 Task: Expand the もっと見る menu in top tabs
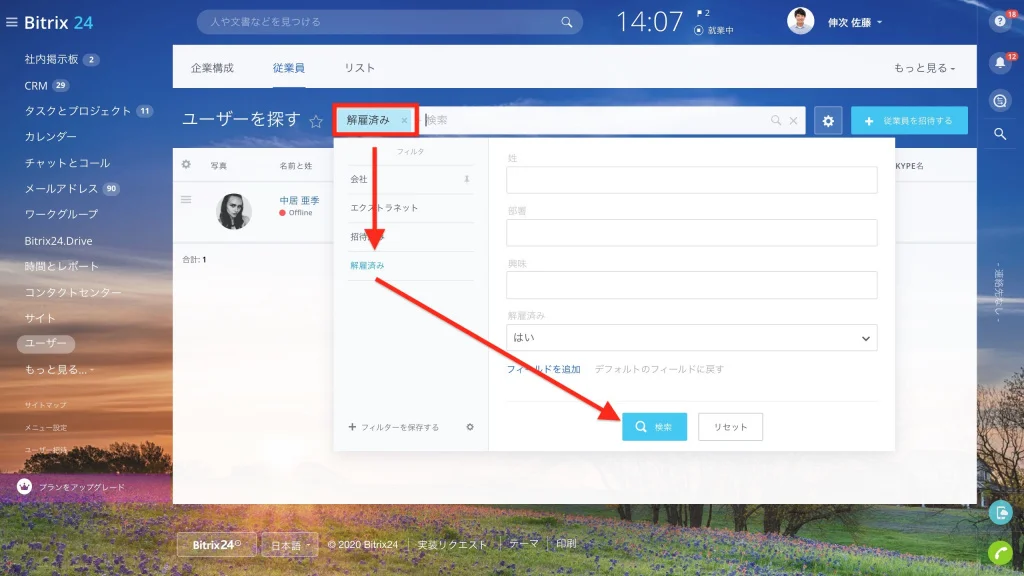point(924,68)
